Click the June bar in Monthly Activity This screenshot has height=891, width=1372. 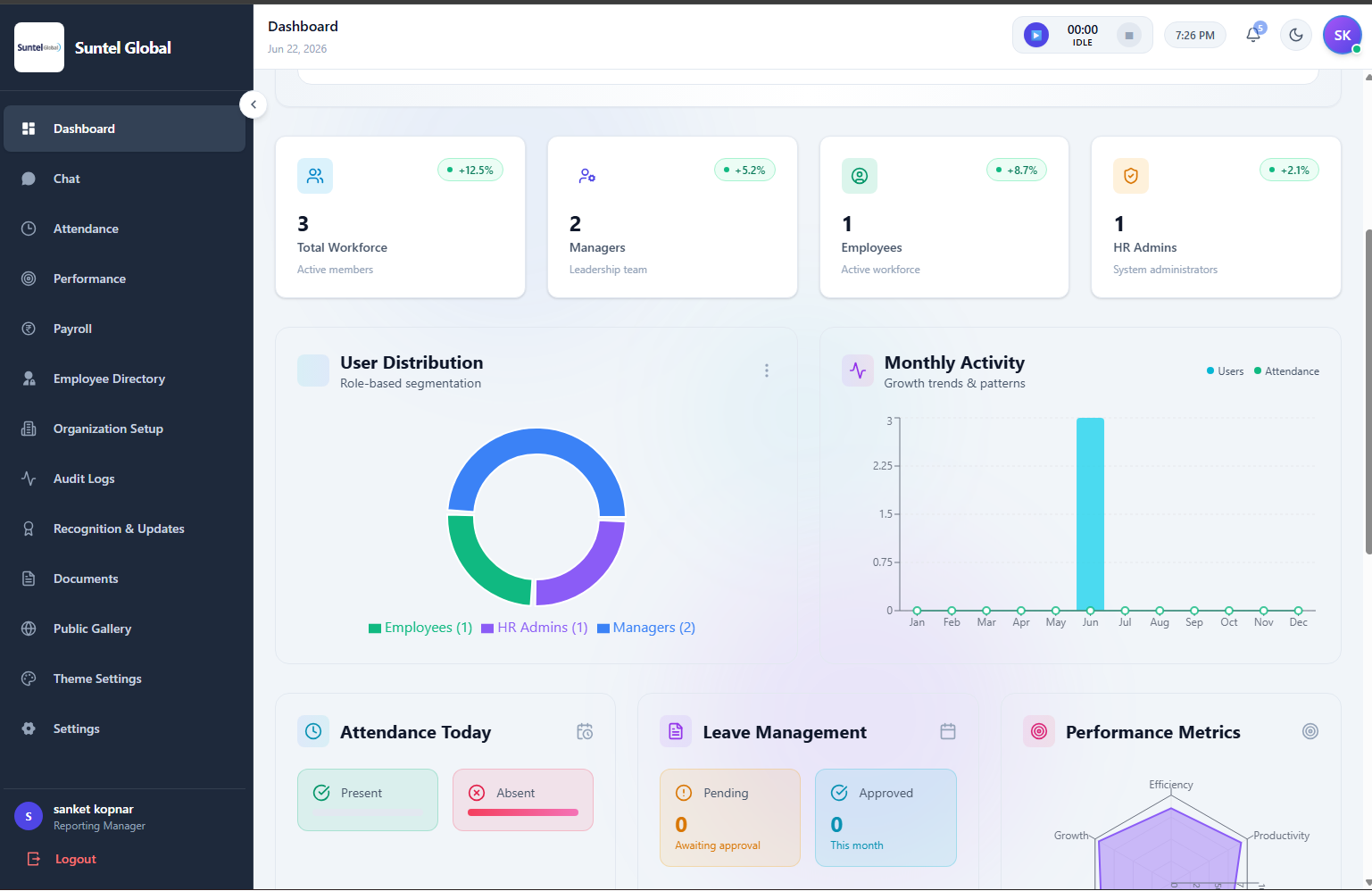click(x=1090, y=514)
